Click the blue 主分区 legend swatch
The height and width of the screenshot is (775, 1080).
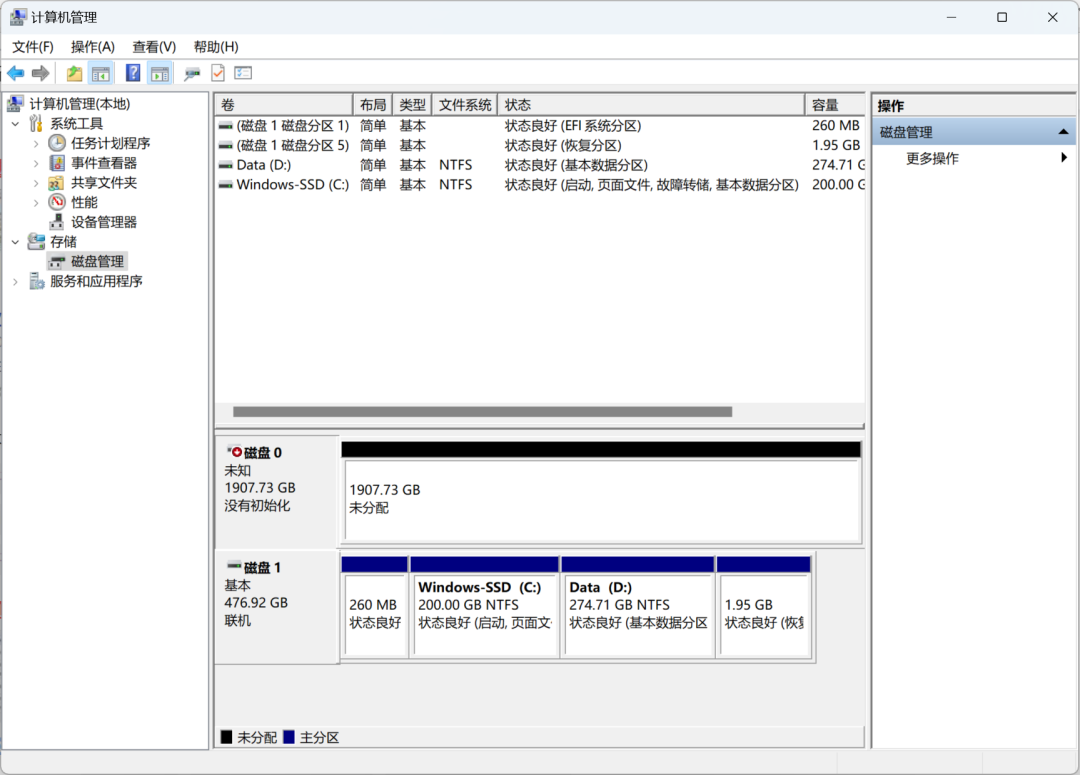pyautogui.click(x=289, y=737)
